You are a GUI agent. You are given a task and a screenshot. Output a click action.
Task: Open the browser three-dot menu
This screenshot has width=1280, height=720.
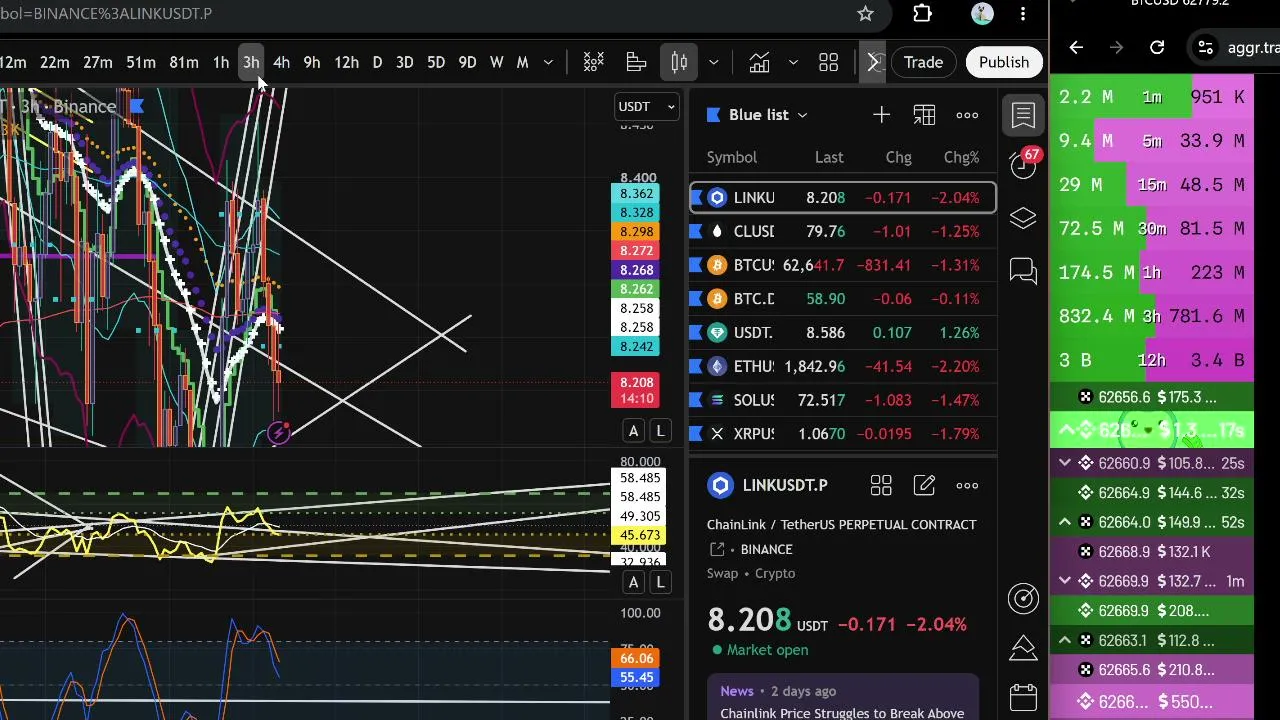click(1023, 14)
